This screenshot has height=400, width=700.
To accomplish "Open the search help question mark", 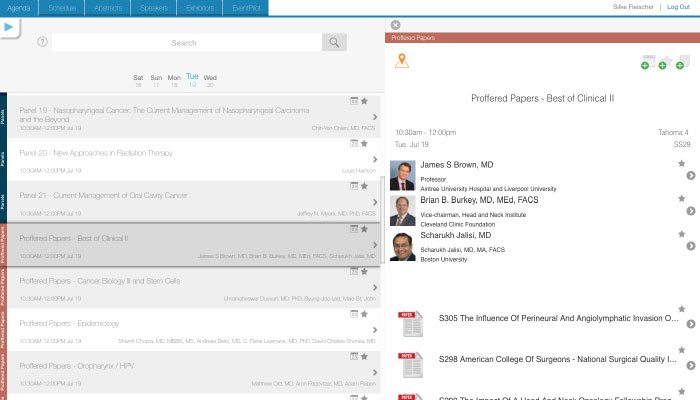I will (42, 42).
